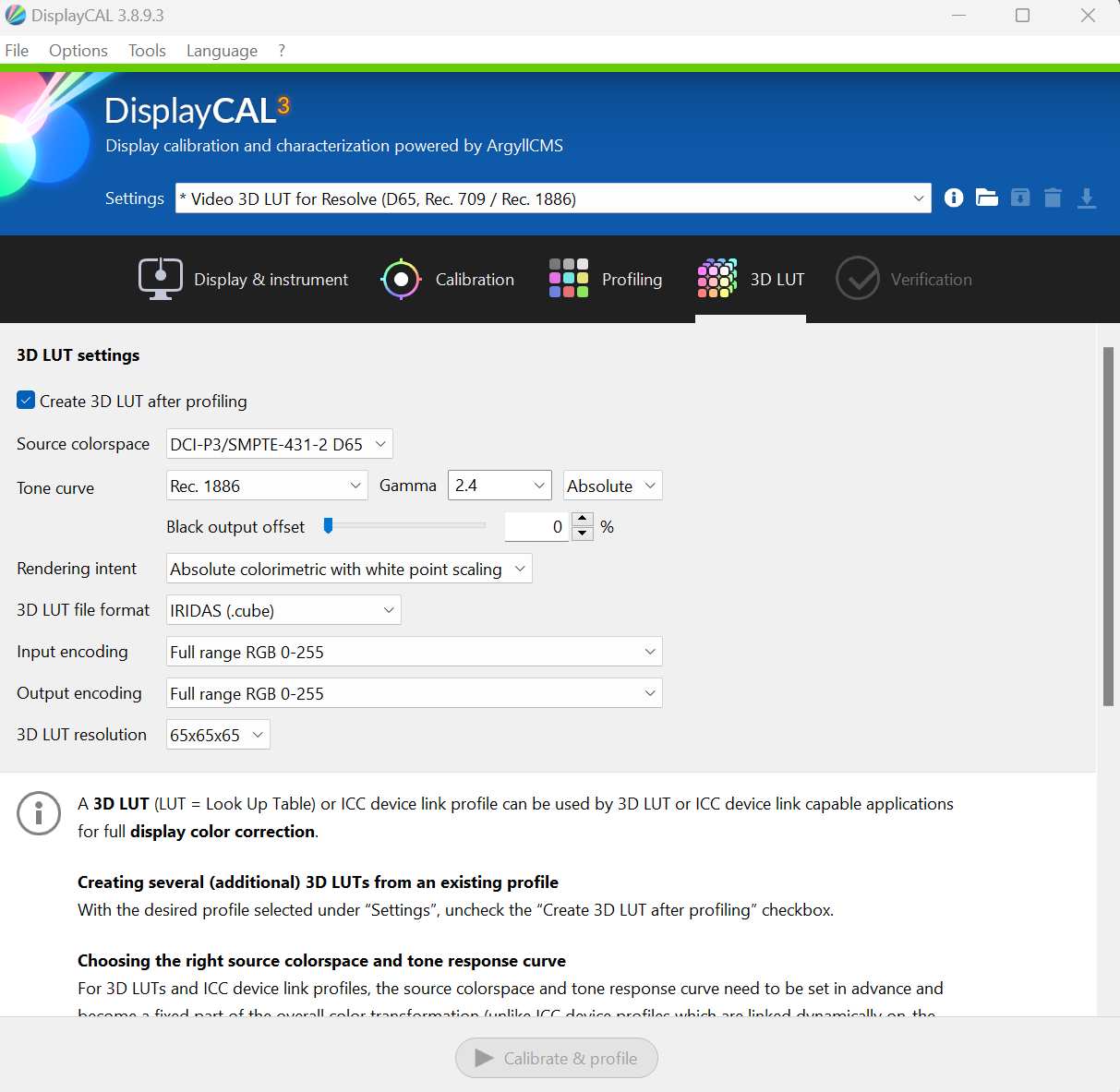Open the Absolute gamma type dropdown
Viewport: 1120px width, 1092px height.
pos(613,486)
